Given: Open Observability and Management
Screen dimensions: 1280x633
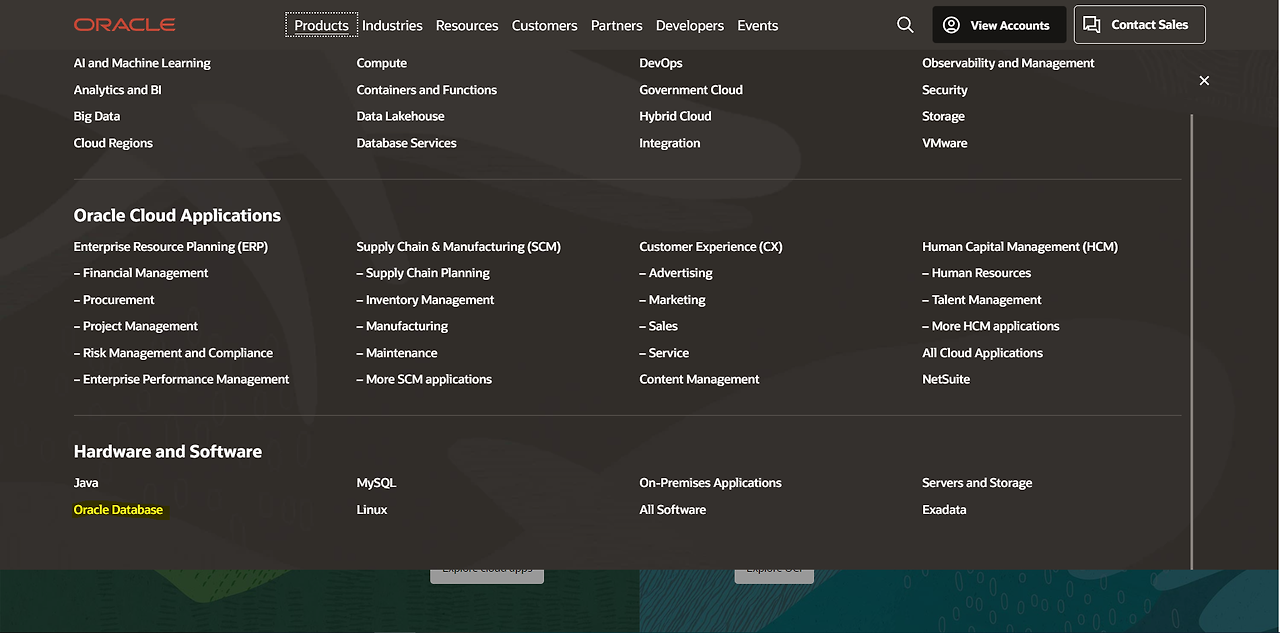Looking at the screenshot, I should [x=1008, y=63].
